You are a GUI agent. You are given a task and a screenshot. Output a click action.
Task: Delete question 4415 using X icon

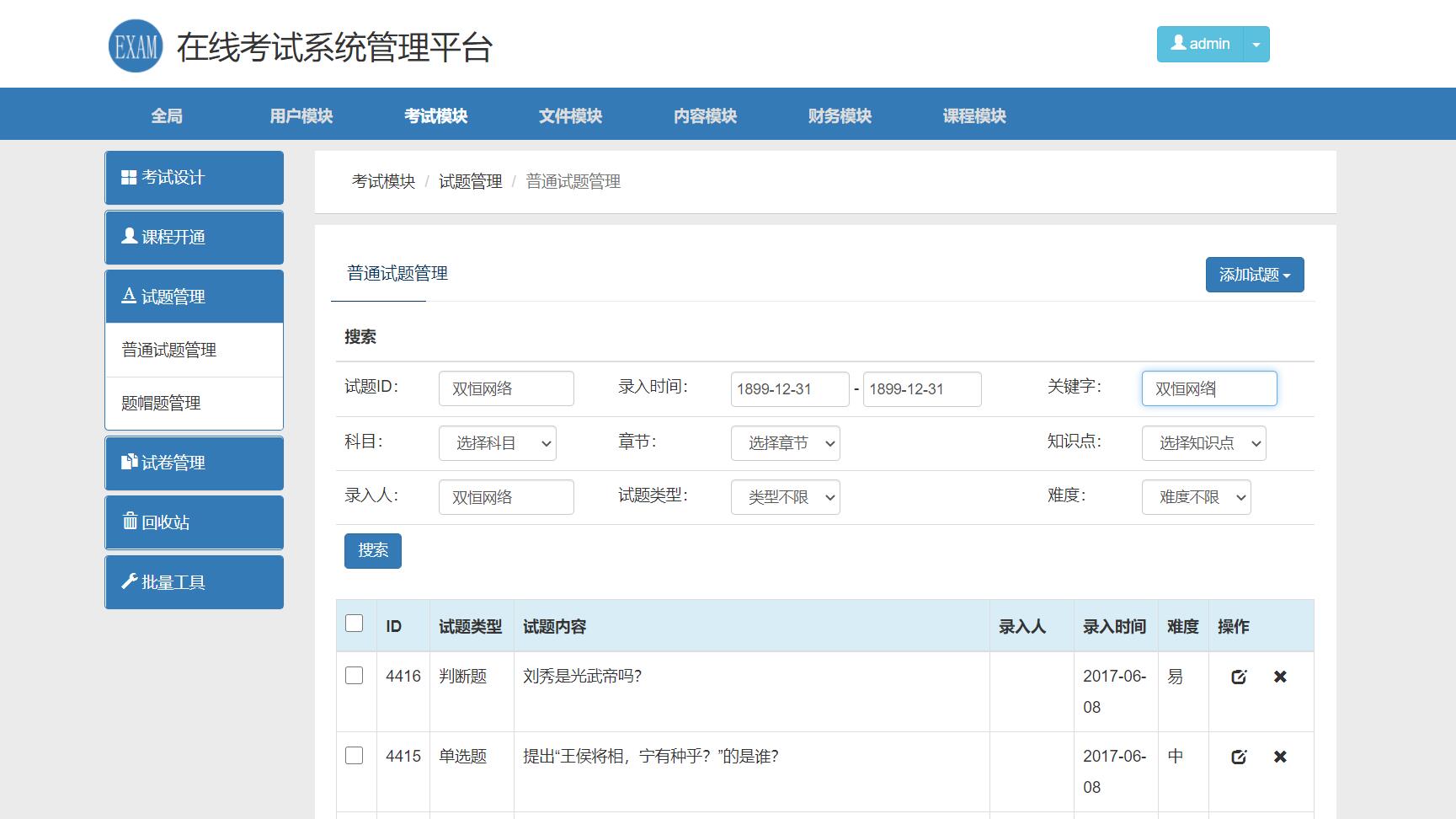(x=1280, y=757)
